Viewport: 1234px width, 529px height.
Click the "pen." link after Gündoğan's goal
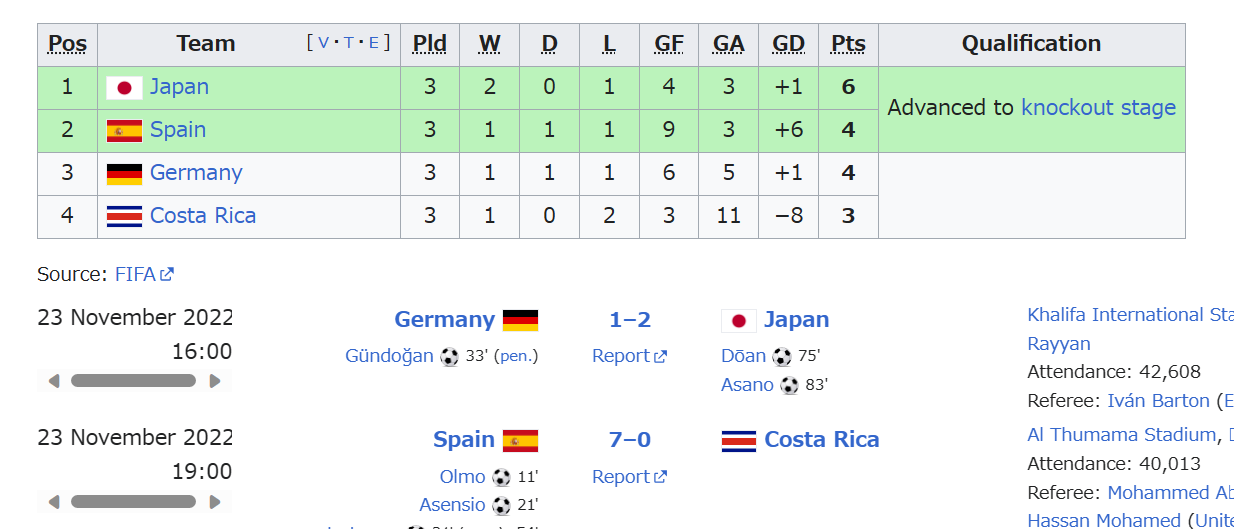coord(516,356)
